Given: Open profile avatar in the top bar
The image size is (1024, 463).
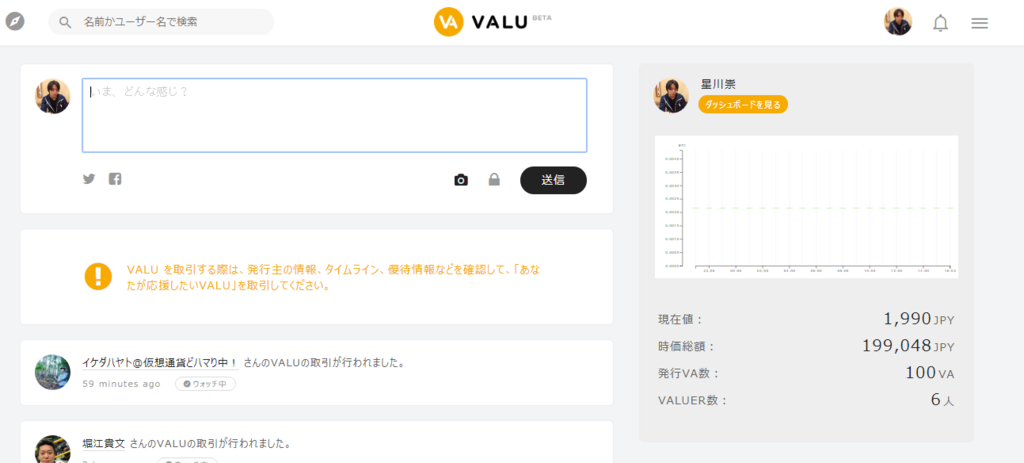Looking at the screenshot, I should point(898,22).
